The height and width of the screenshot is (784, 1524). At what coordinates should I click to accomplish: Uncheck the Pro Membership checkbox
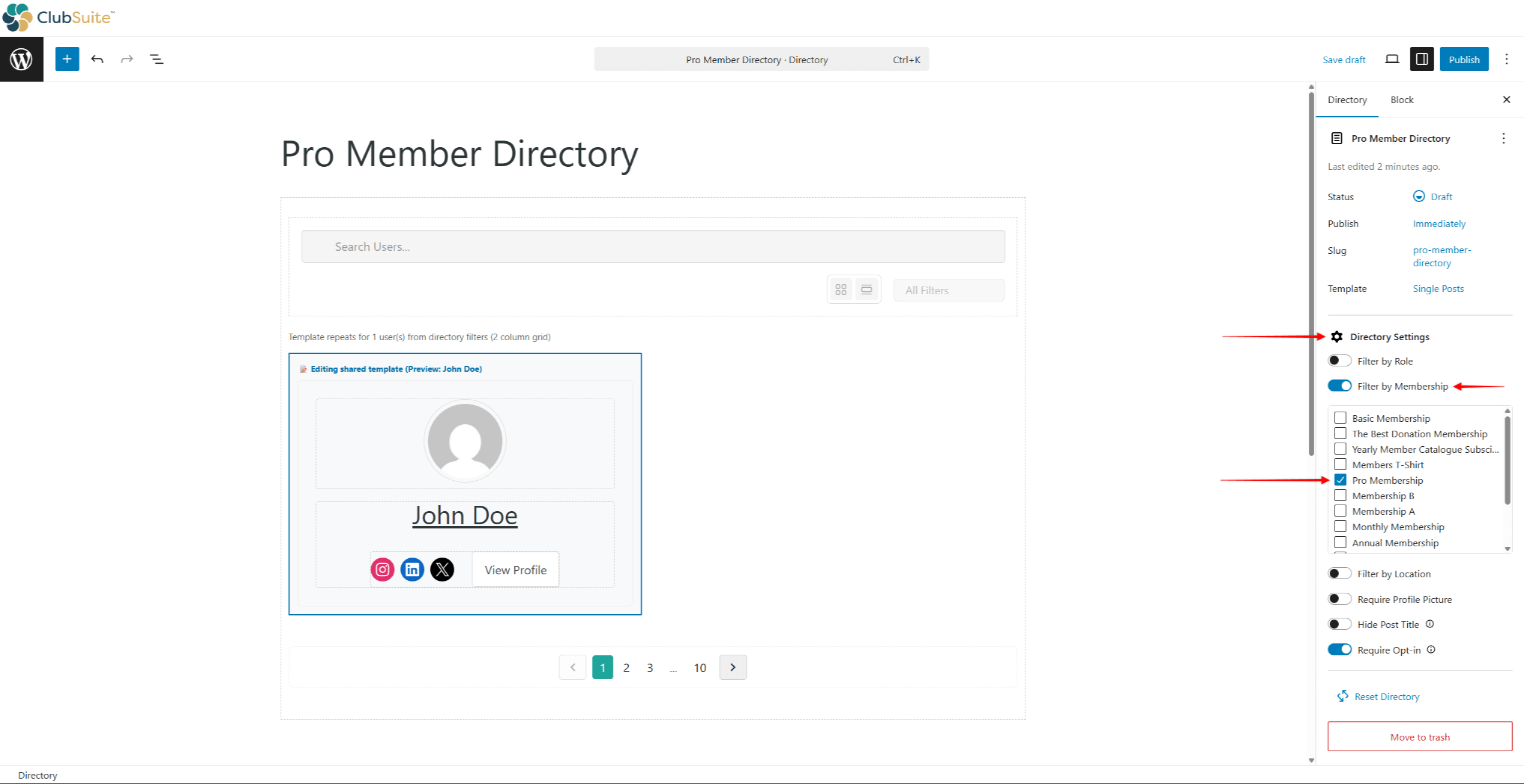click(x=1340, y=480)
